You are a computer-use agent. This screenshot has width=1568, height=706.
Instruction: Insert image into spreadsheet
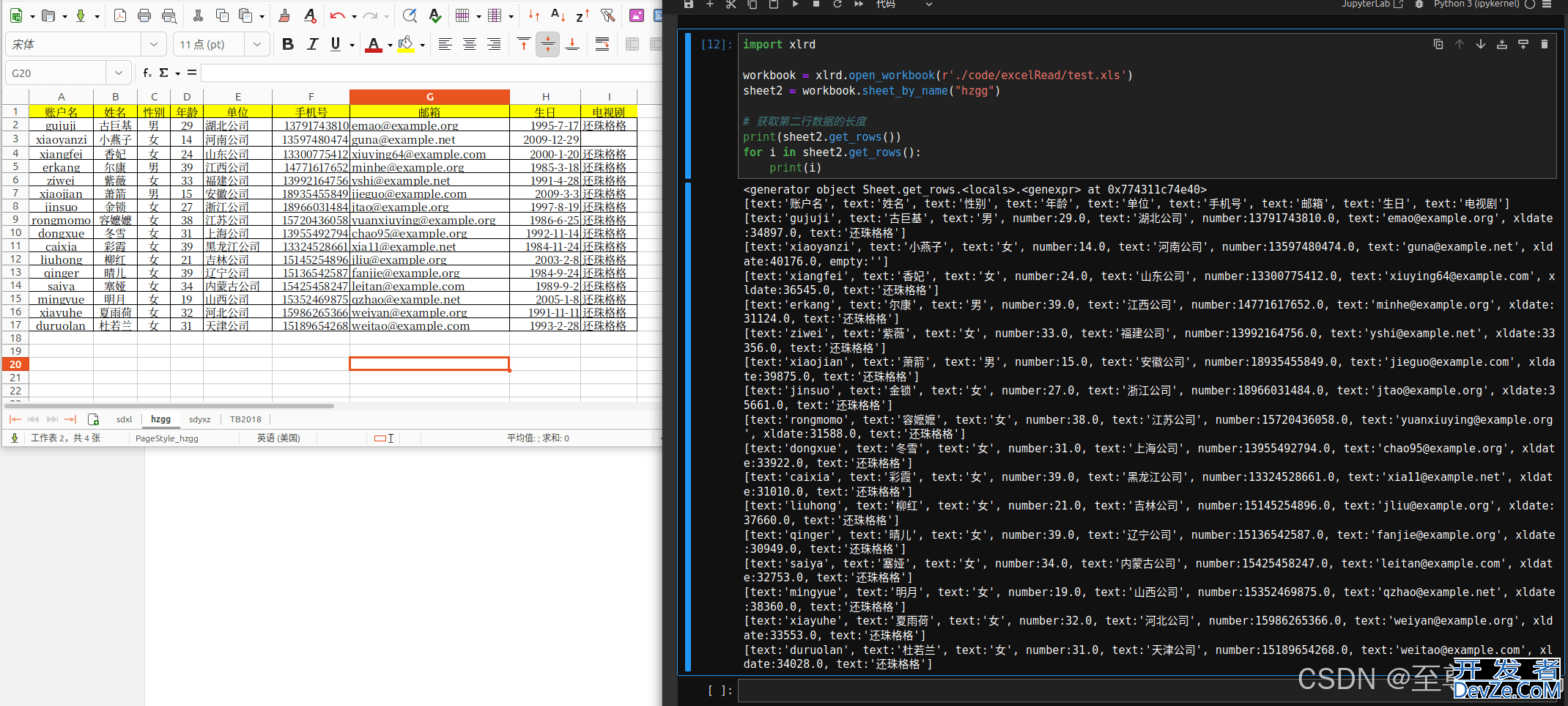637,15
